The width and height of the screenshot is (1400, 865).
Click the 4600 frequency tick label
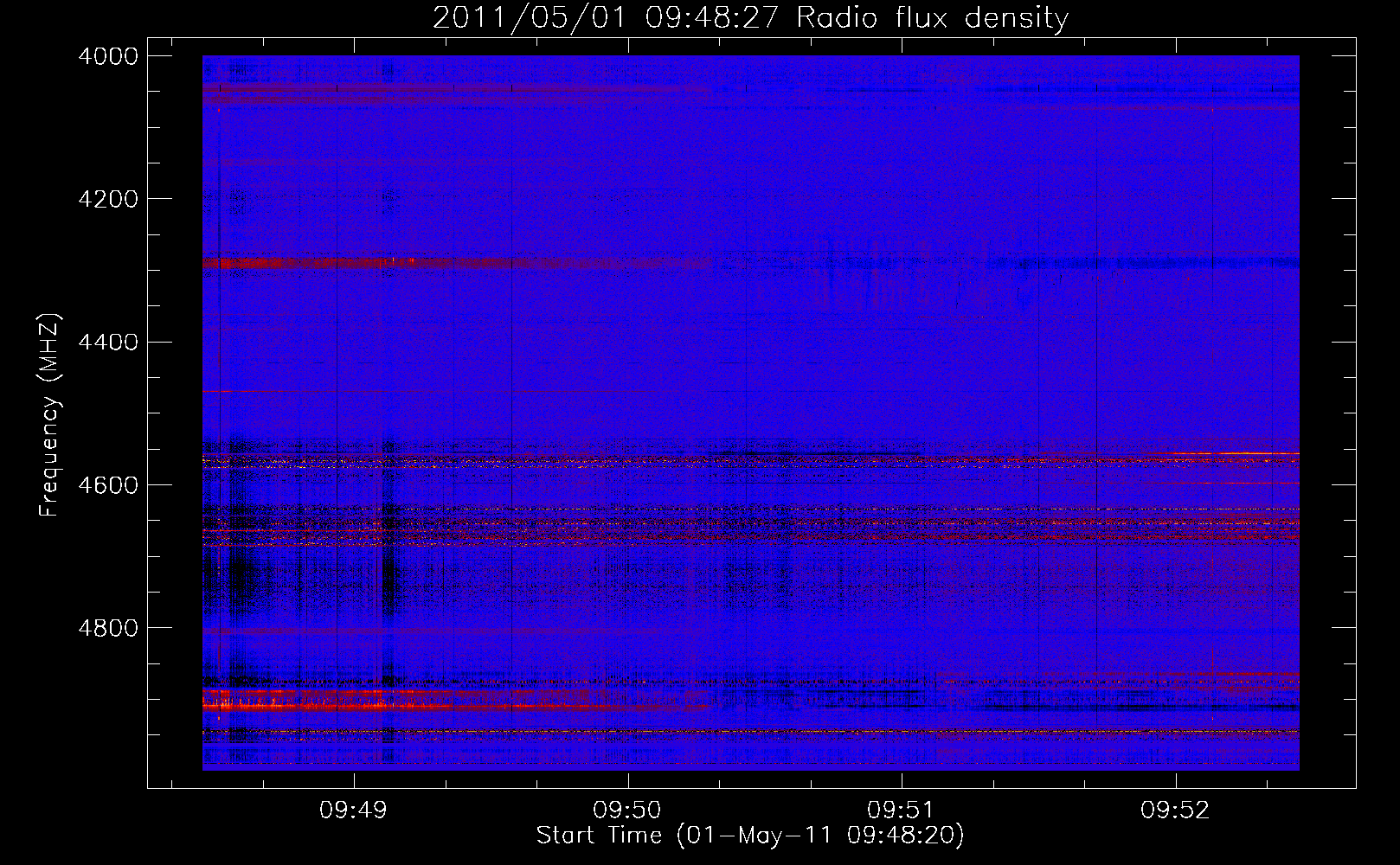click(x=108, y=485)
